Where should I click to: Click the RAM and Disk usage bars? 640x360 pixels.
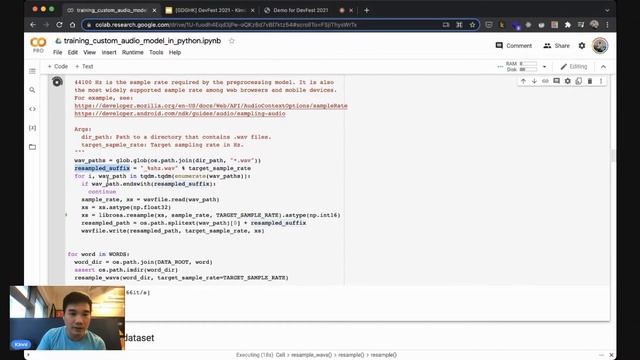[x=522, y=67]
